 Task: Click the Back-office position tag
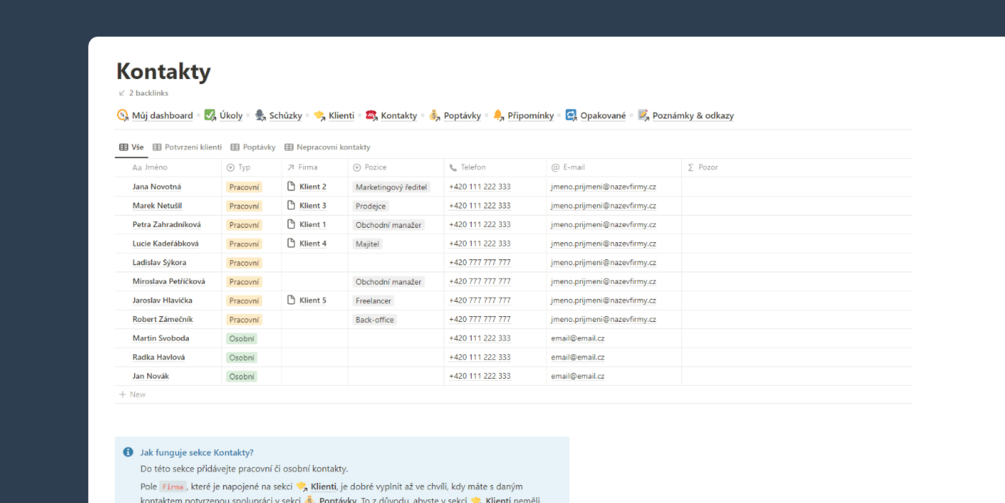pos(374,319)
